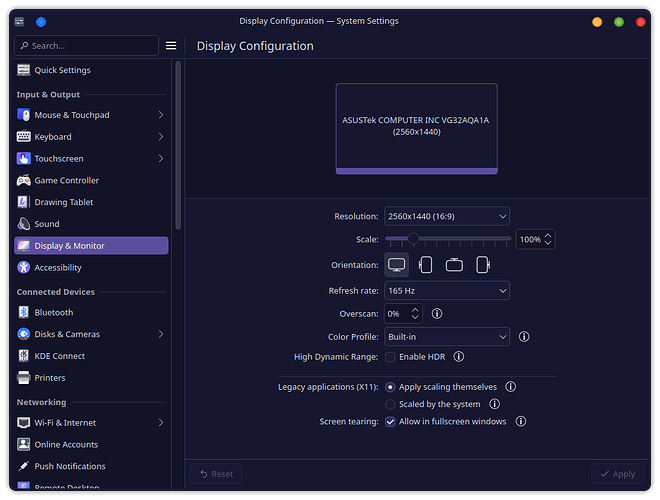Show info about Overscan setting

[437, 314]
